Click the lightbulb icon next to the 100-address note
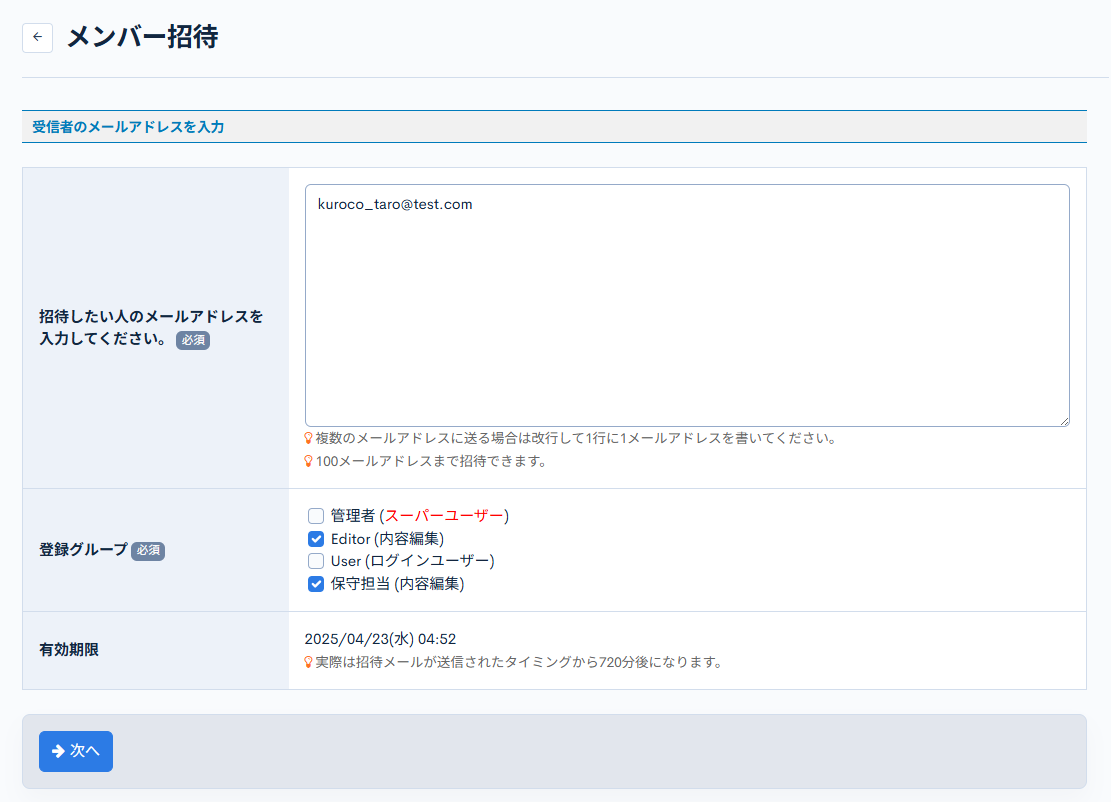 tap(309, 461)
